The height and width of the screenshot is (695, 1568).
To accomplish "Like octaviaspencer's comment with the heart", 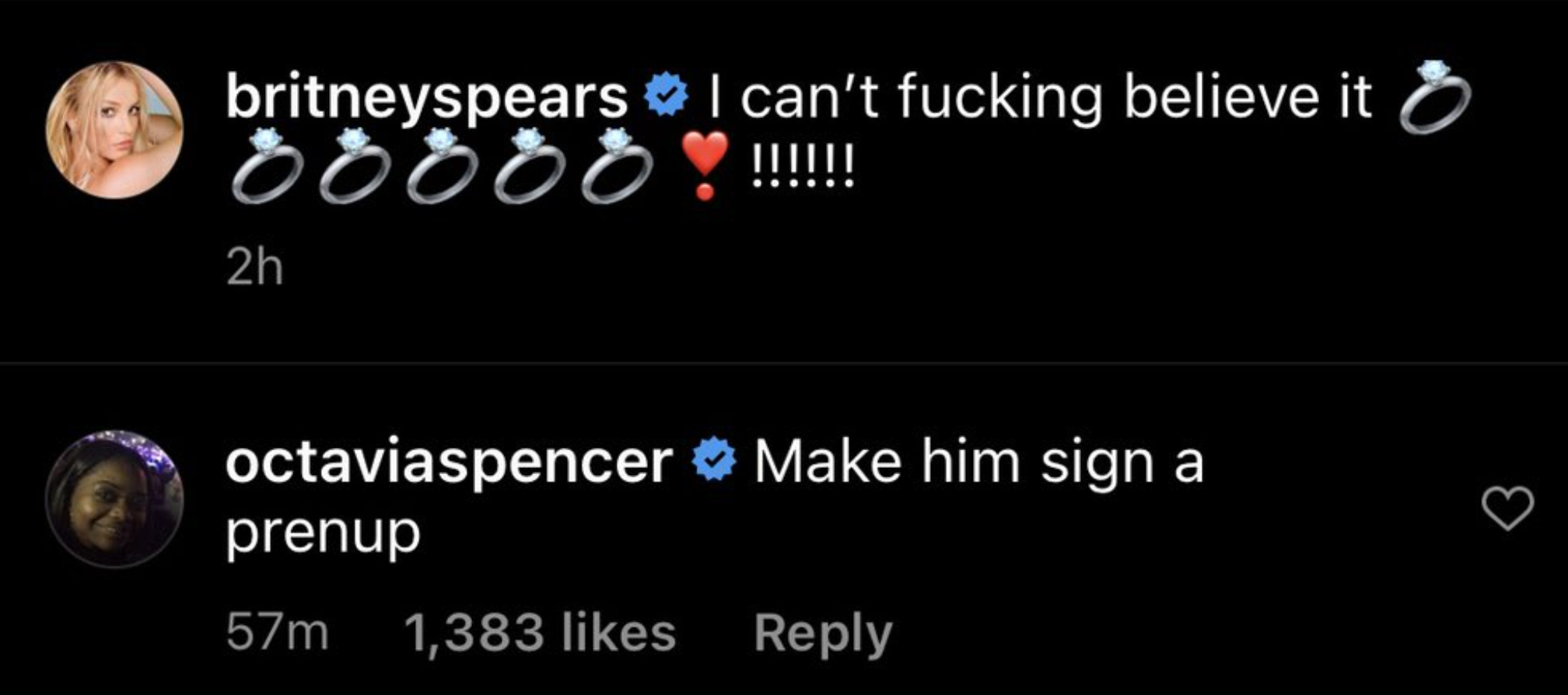I will pyautogui.click(x=1507, y=509).
